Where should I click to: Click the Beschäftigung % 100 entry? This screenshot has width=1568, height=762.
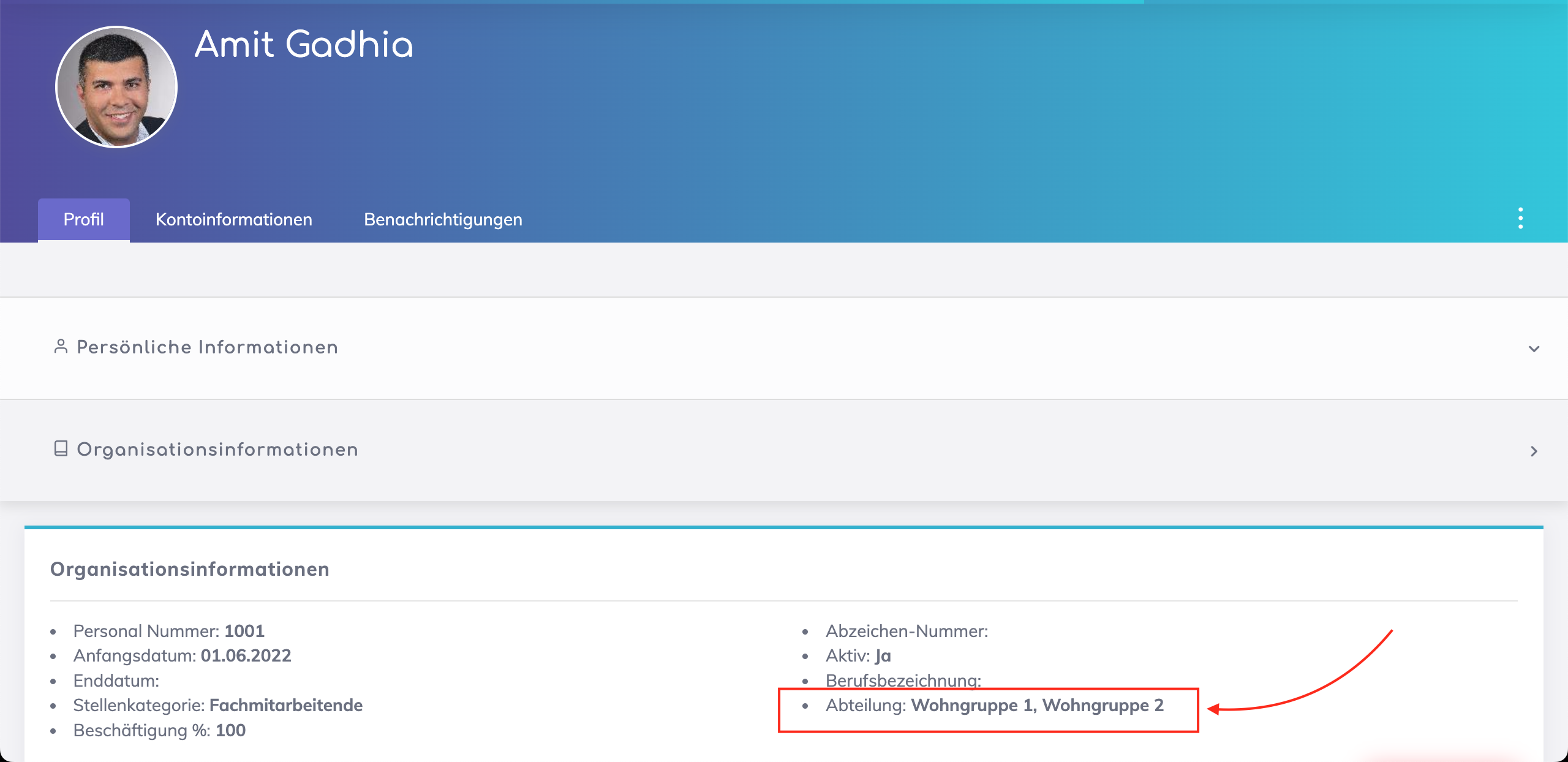[x=159, y=730]
